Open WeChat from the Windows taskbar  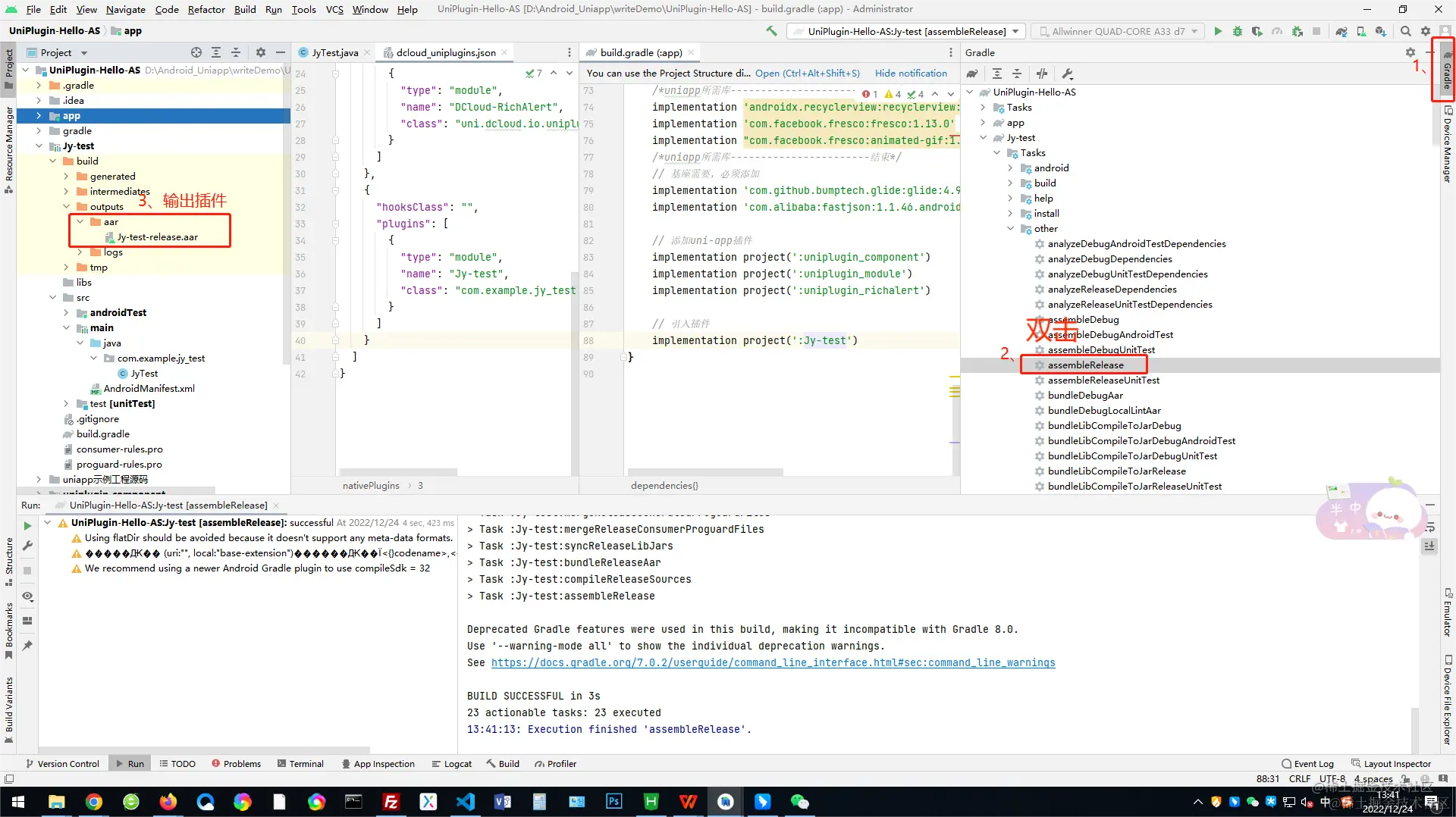799,801
